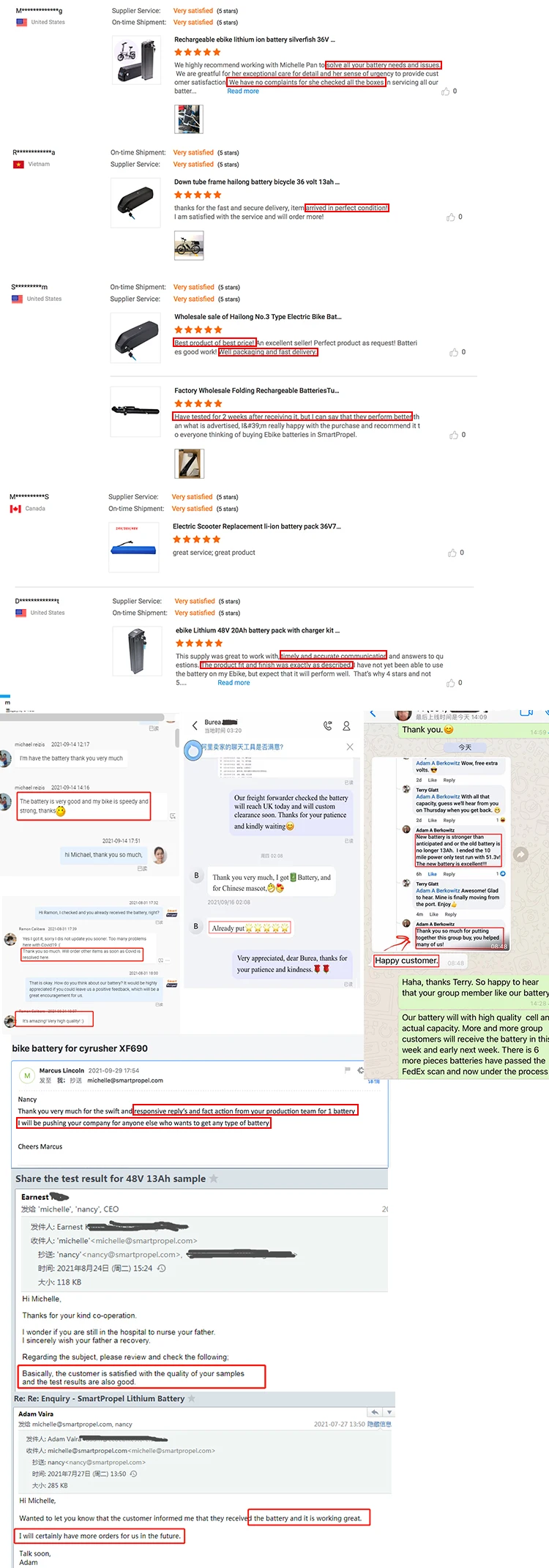This screenshot has height=1568, width=549.
Task: Open the contact profile icon in Burea's chat
Action: tap(346, 725)
